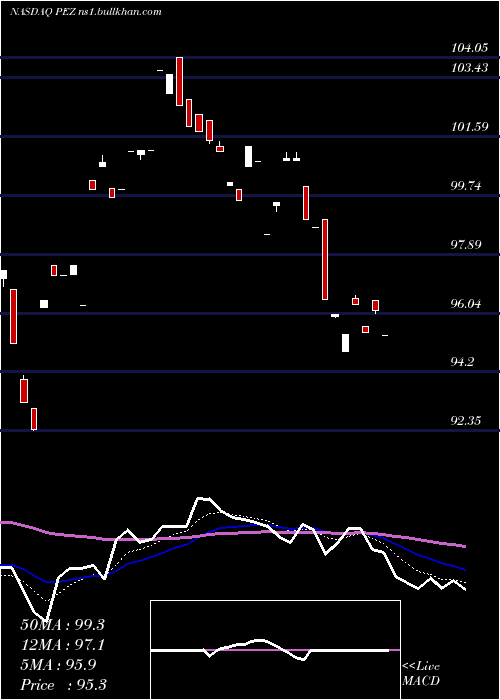500x700 pixels.
Task: Click the long red candle falling below 97.89
Action: coord(325,259)
